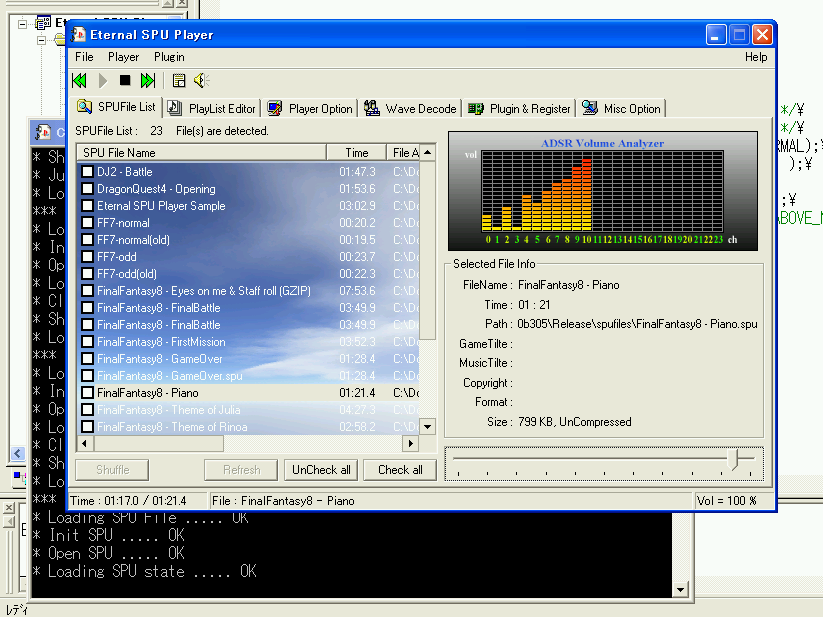Switch to the PlayList Editor tab

pos(212,109)
